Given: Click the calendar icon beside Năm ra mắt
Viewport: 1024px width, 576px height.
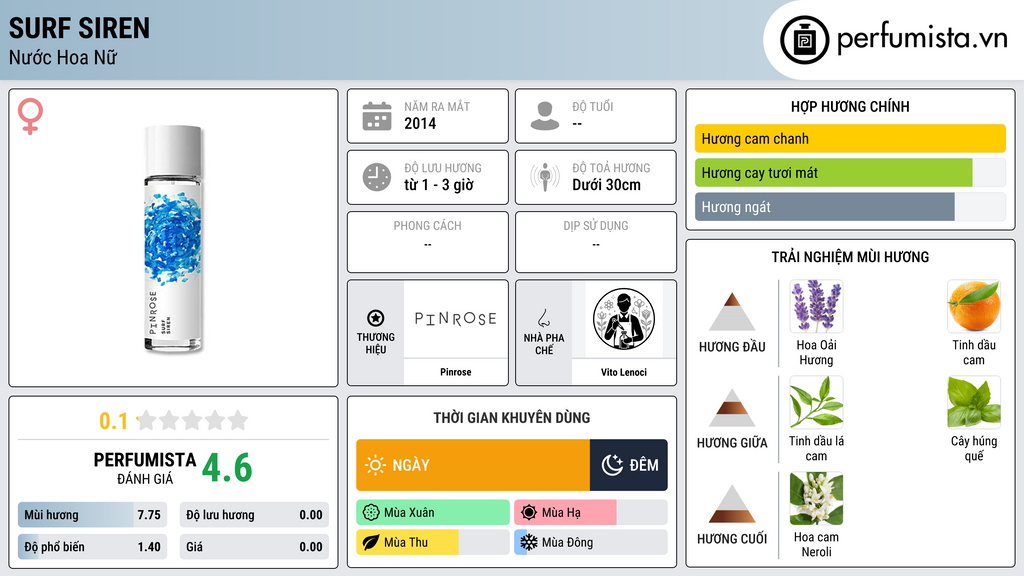Looking at the screenshot, I should 377,116.
